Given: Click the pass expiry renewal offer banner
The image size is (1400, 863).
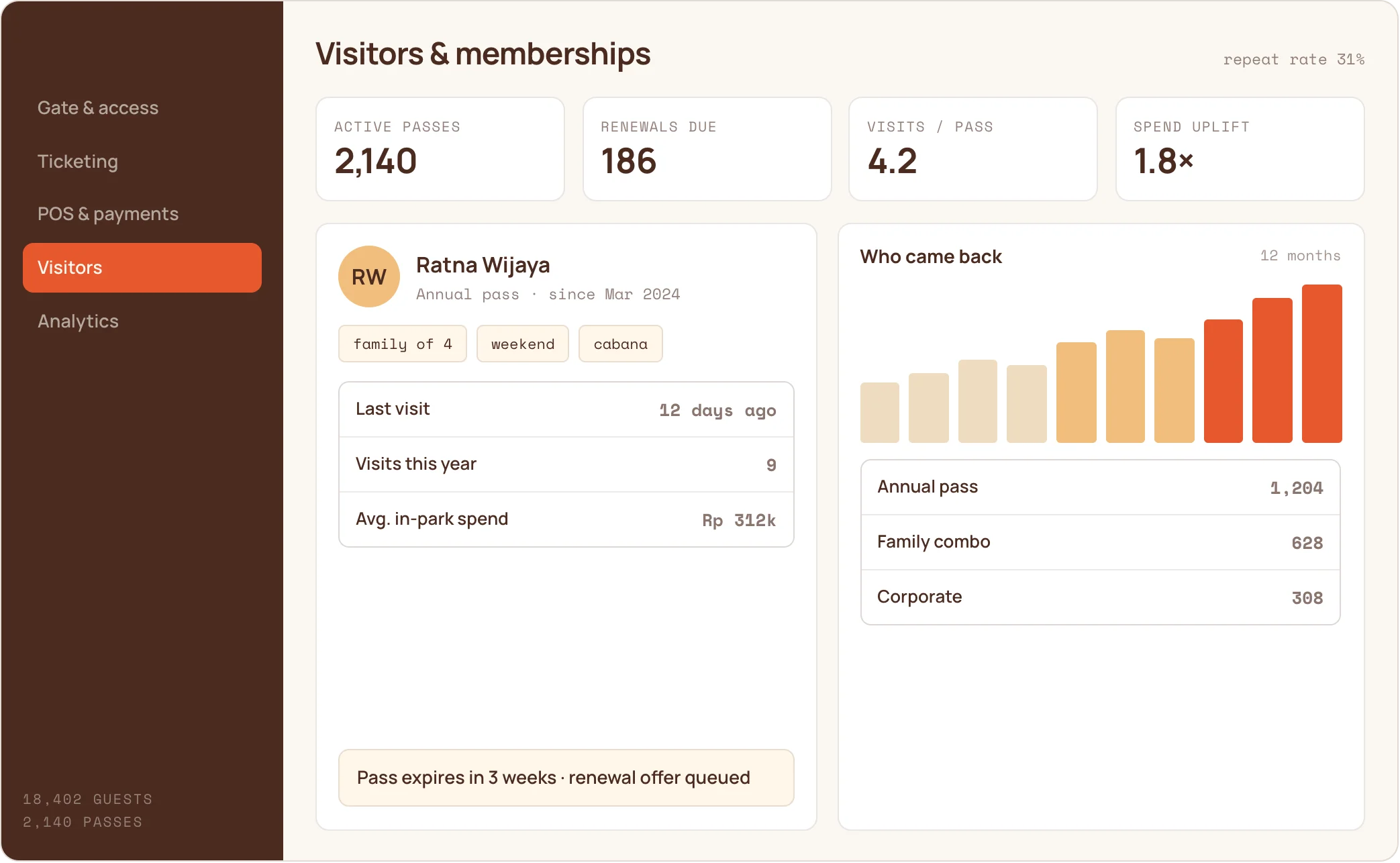Looking at the screenshot, I should point(566,778).
